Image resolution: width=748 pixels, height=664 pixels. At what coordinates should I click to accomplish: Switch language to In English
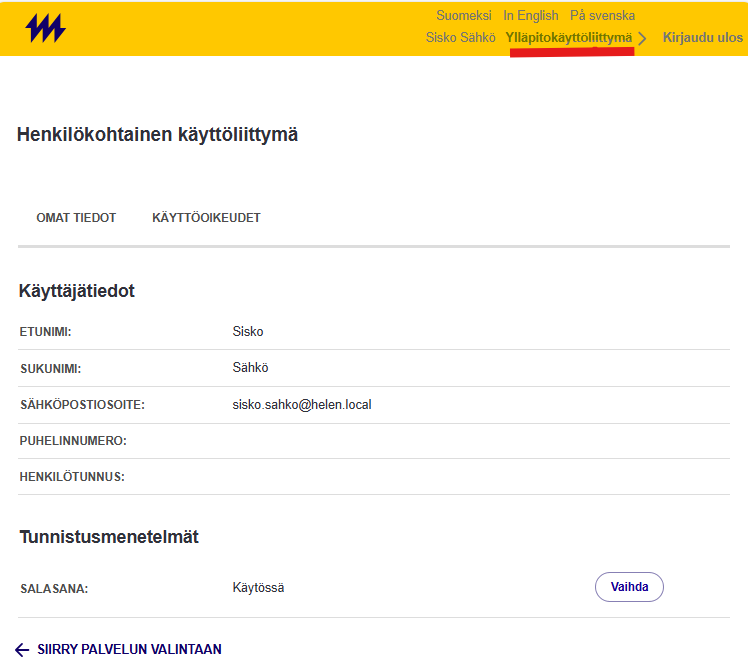pos(531,16)
